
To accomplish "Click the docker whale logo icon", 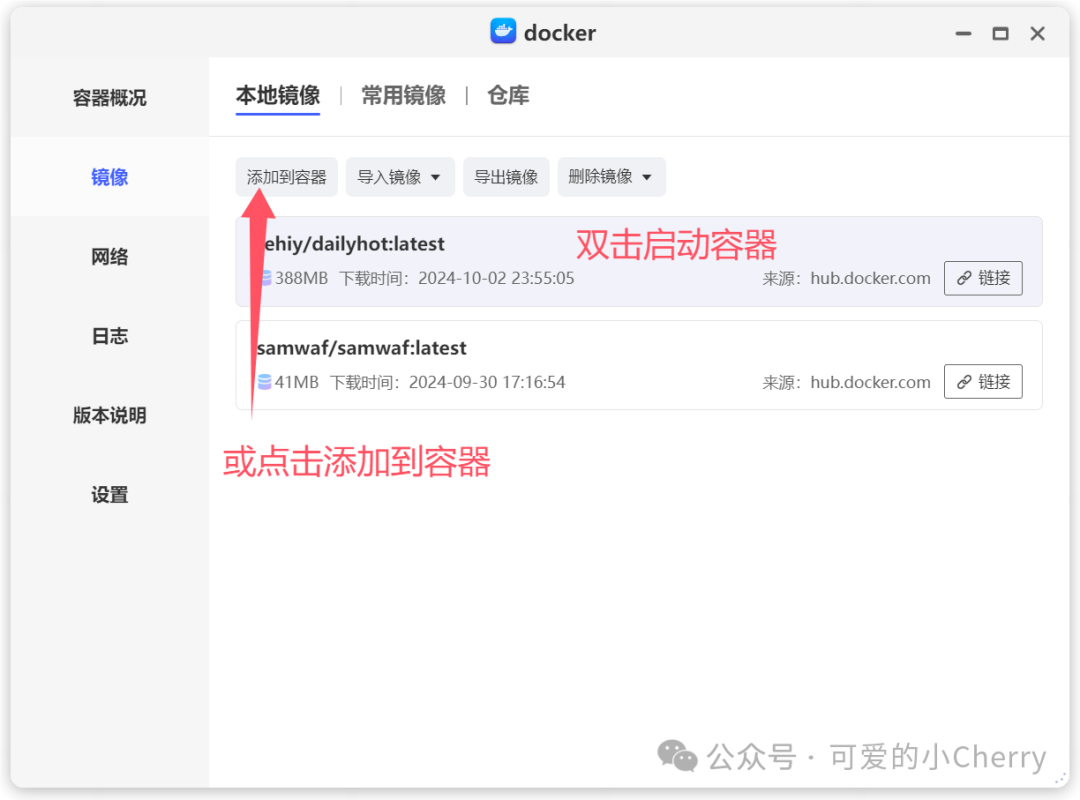I will (x=503, y=31).
